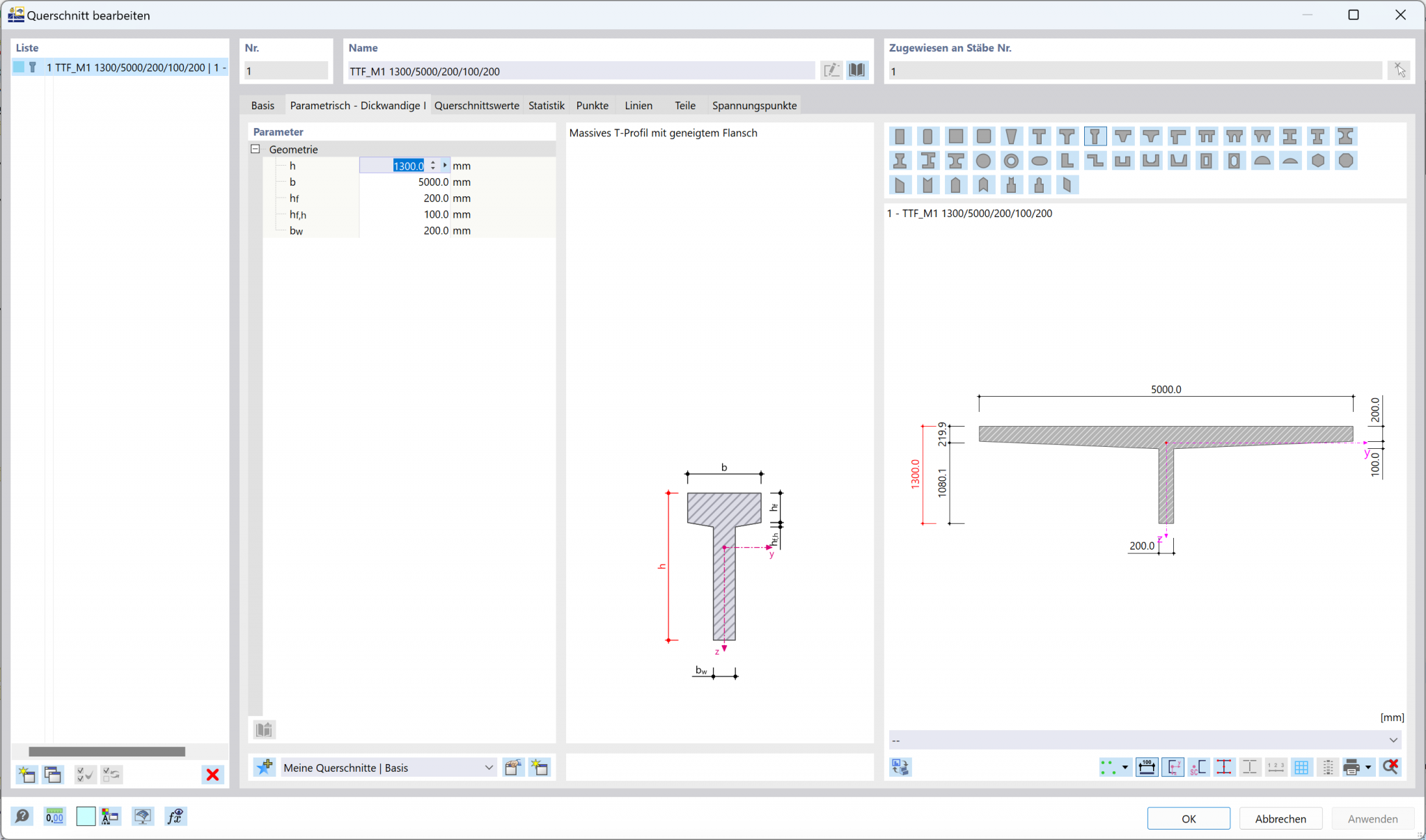Open the cross-section library book icon
Screen dimensions: 1426x840
click(857, 70)
